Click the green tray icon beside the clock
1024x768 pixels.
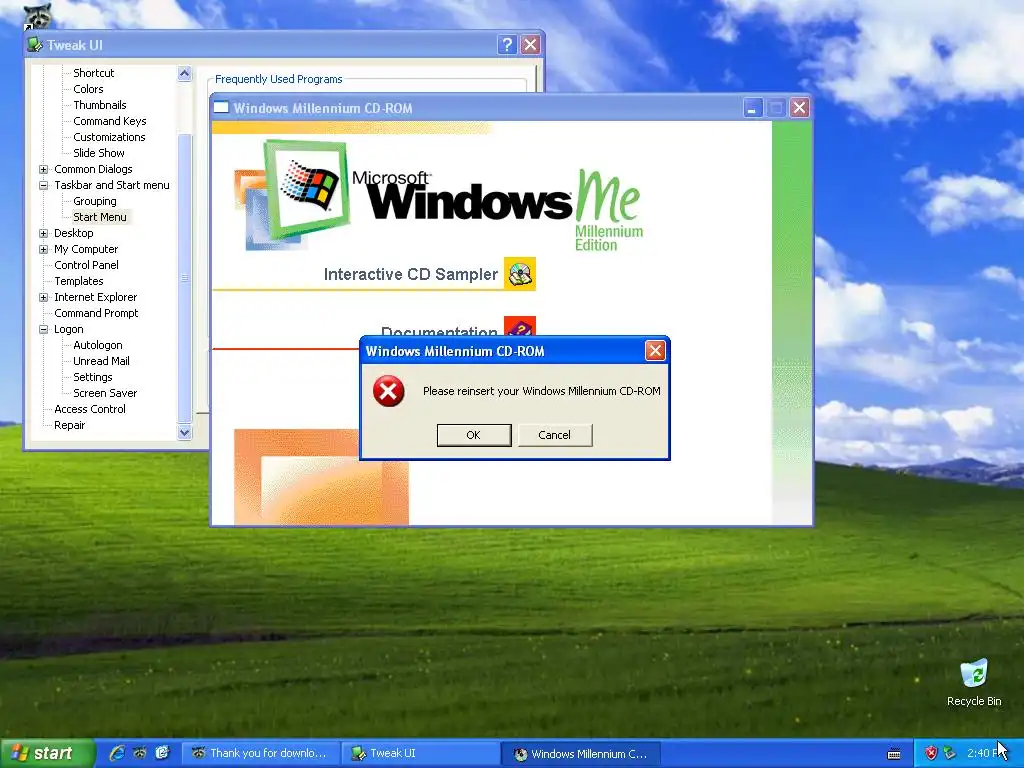[x=950, y=754]
